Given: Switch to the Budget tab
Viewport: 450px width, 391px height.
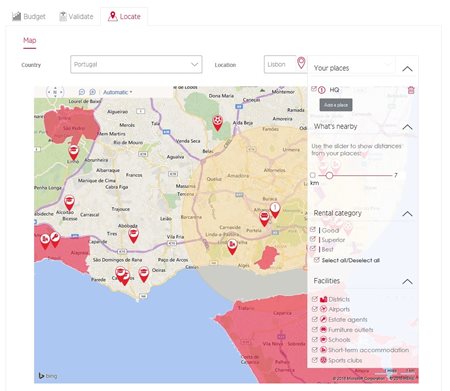Looking at the screenshot, I should click(x=29, y=16).
